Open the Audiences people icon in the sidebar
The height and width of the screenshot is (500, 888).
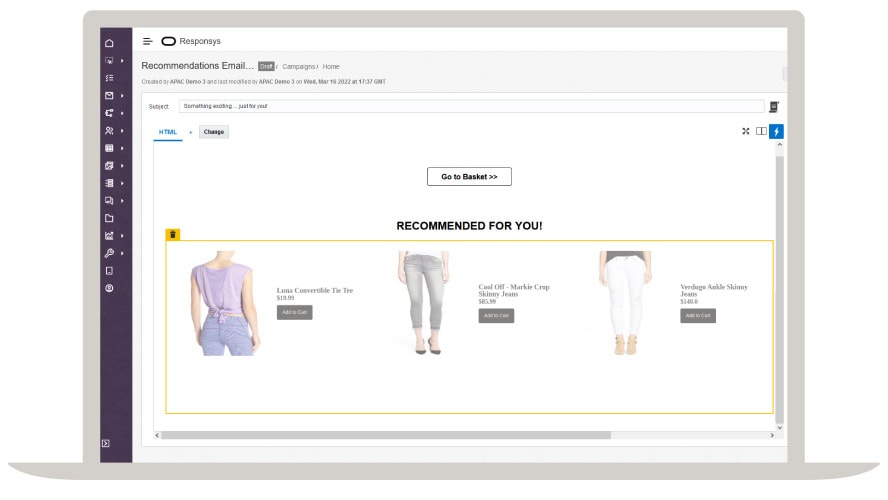pos(109,131)
